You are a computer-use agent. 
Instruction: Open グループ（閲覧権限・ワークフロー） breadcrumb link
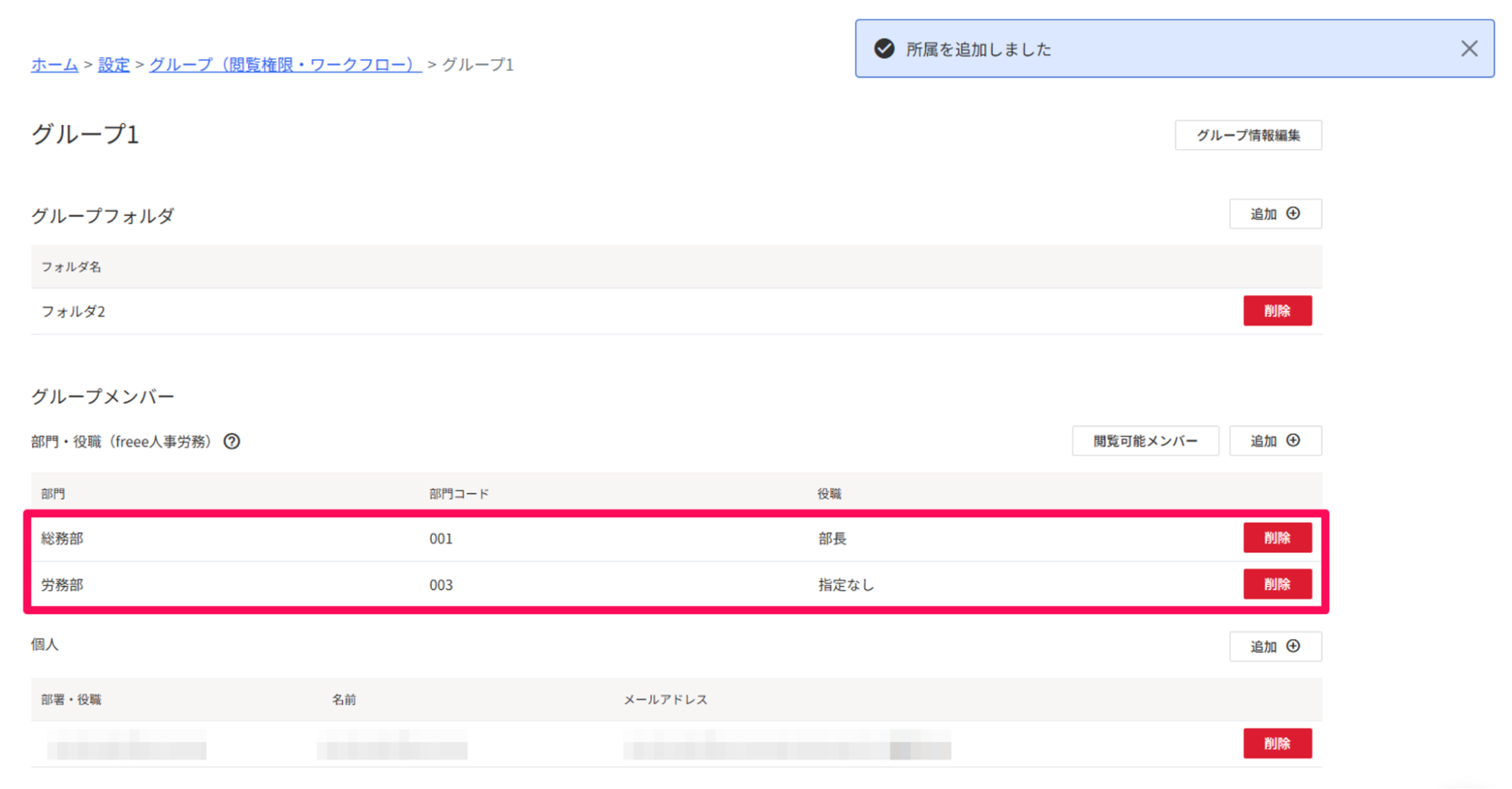click(285, 65)
